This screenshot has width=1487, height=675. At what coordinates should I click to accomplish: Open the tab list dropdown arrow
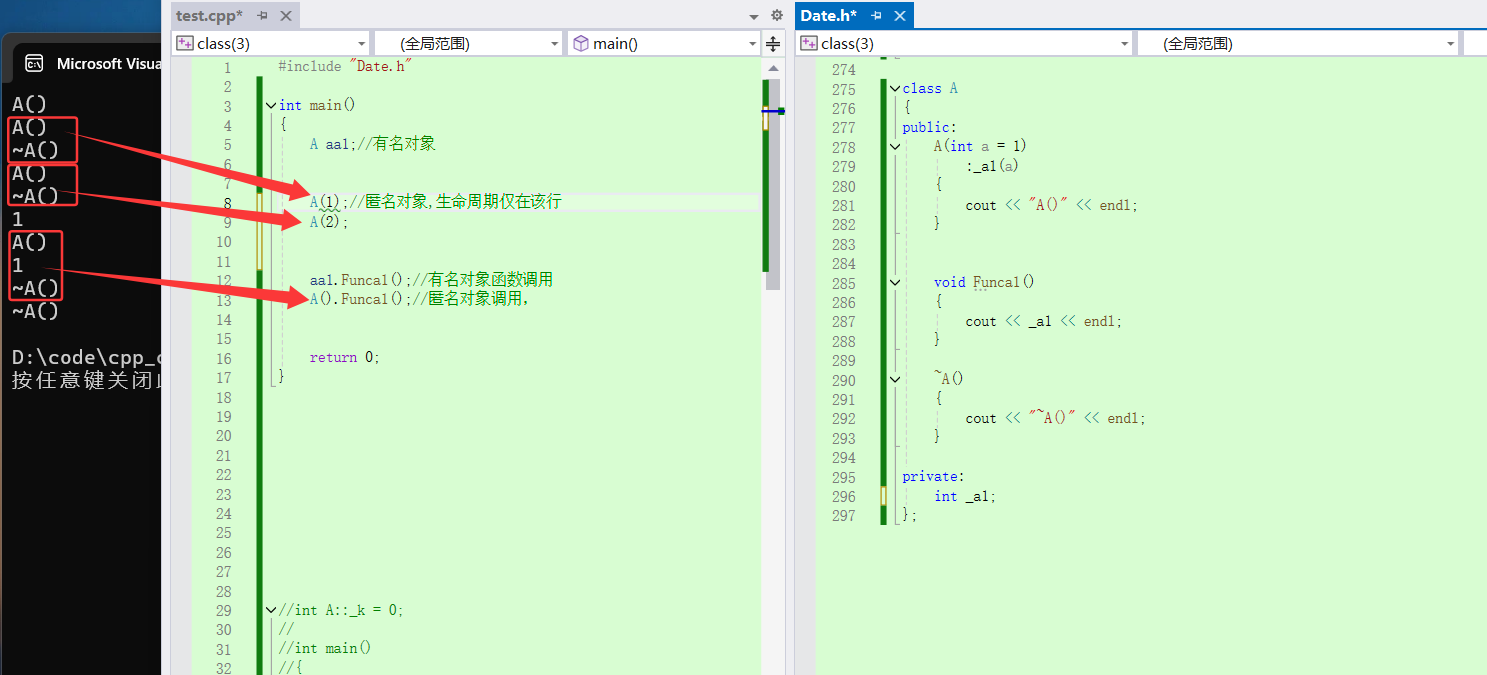754,17
